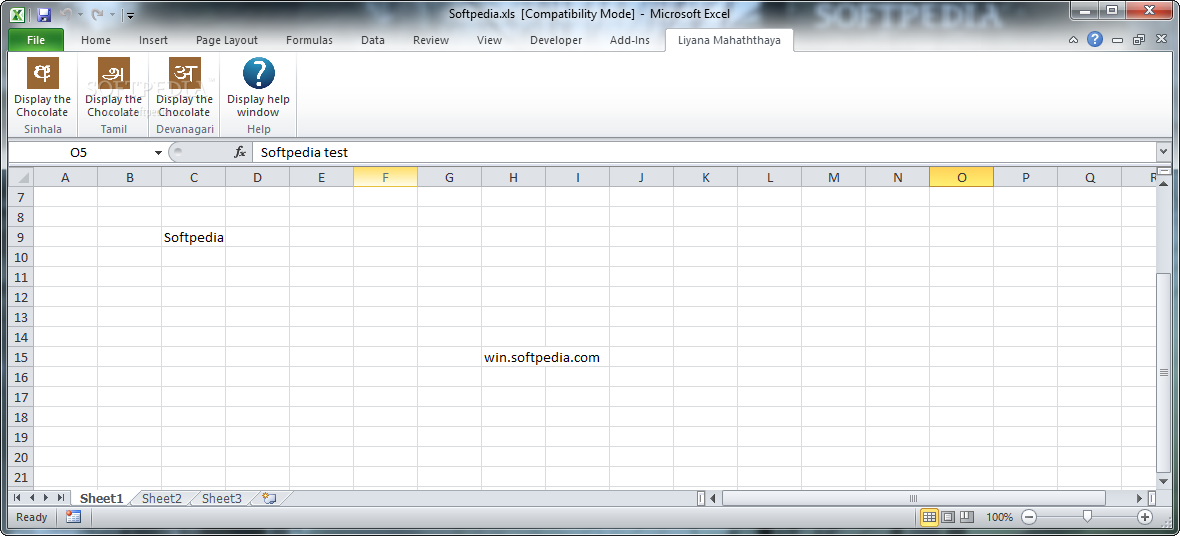This screenshot has width=1180, height=536.
Task: Click the horizontal scrollbar thumb
Action: click(914, 498)
